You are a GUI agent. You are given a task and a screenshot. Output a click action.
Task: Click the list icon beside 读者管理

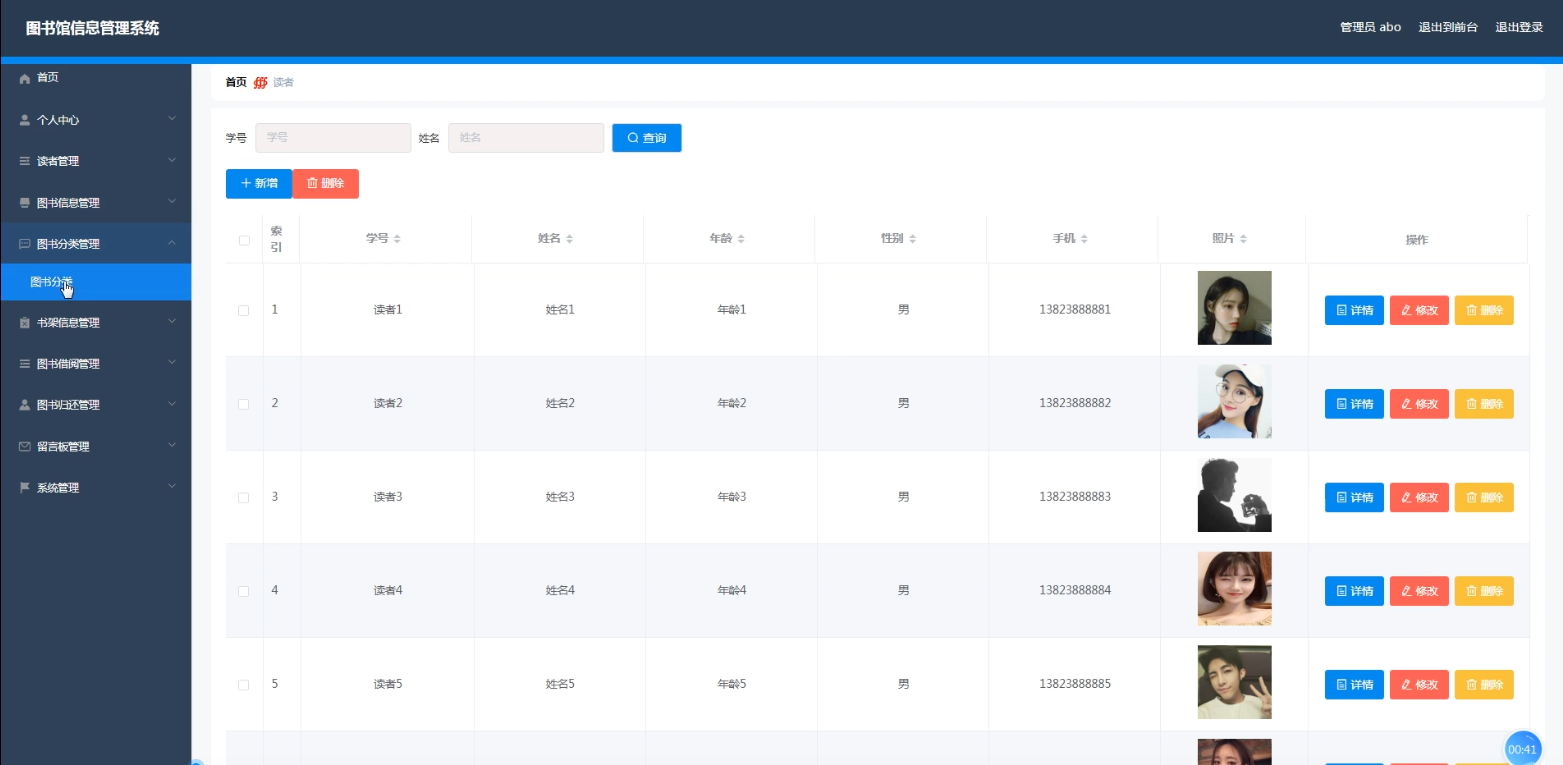(x=25, y=161)
